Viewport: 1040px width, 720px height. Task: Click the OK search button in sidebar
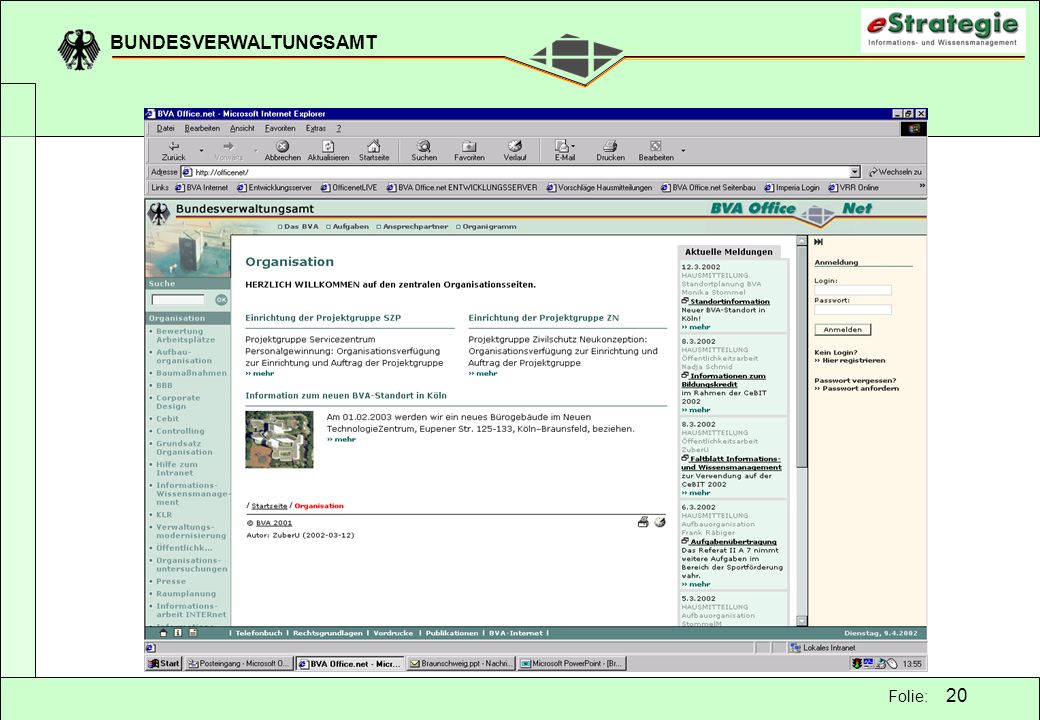[x=221, y=300]
